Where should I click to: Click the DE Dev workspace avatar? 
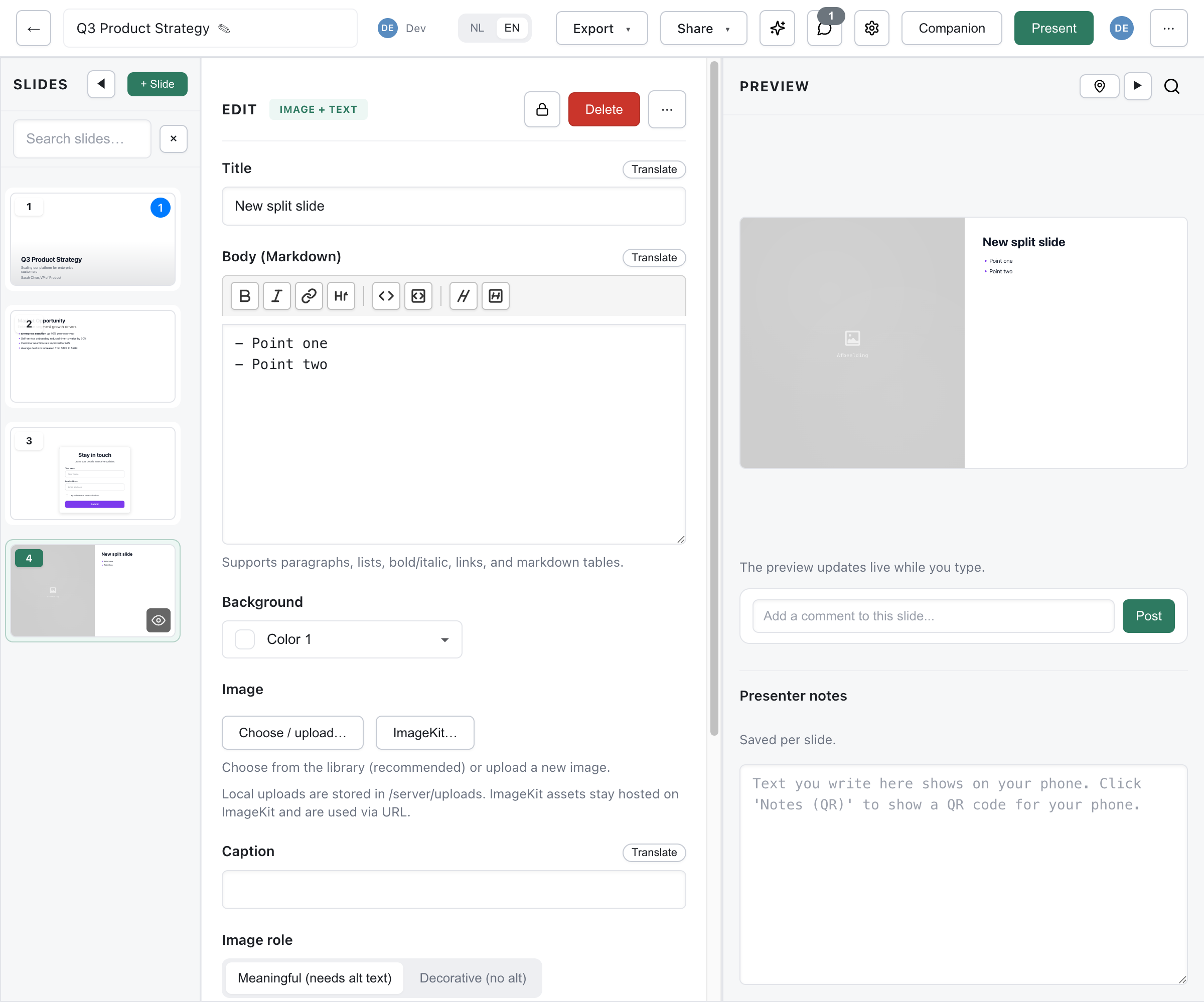(388, 28)
